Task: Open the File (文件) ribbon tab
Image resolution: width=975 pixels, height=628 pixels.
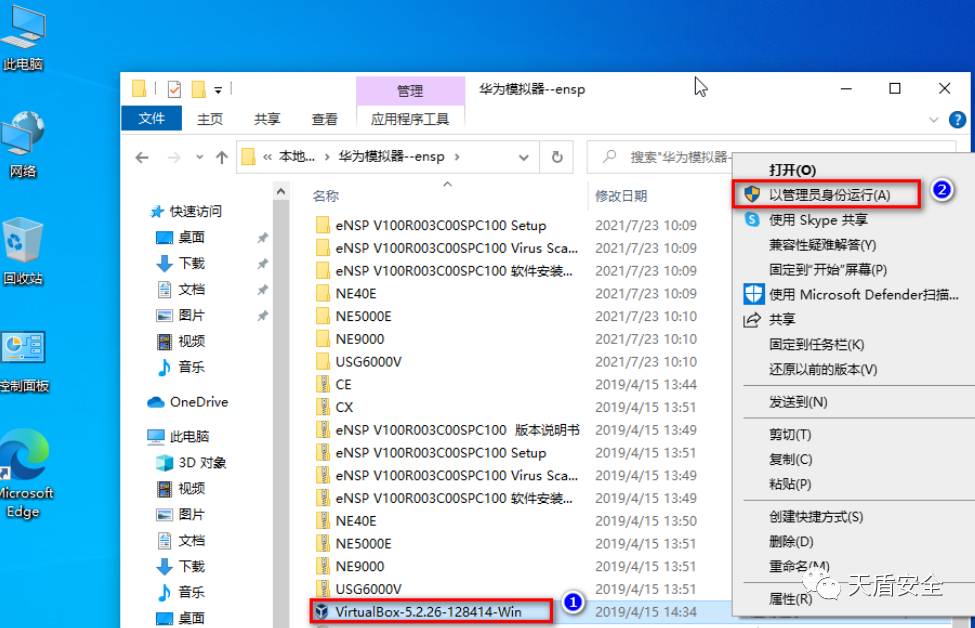Action: pyautogui.click(x=151, y=118)
